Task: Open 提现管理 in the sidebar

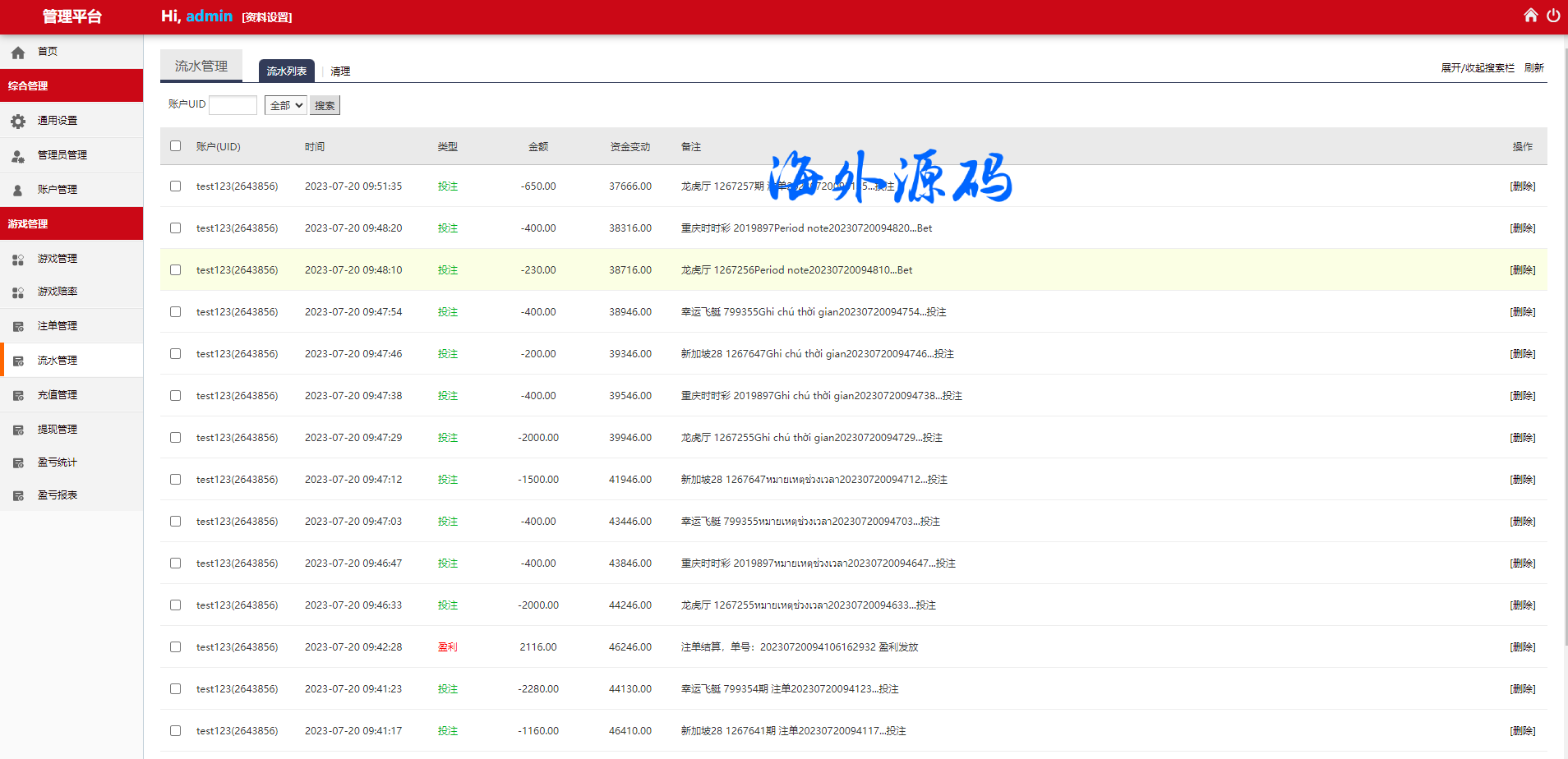Action: point(58,430)
